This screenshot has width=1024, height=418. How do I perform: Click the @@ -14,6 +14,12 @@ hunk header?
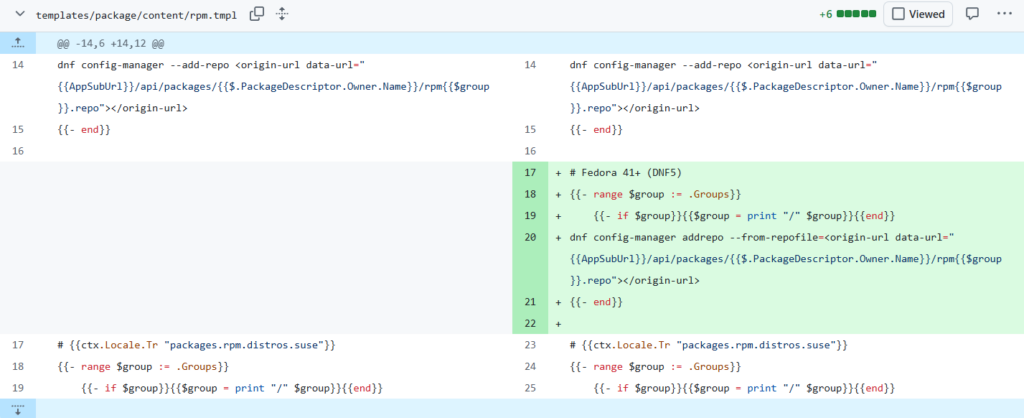pyautogui.click(x=110, y=43)
